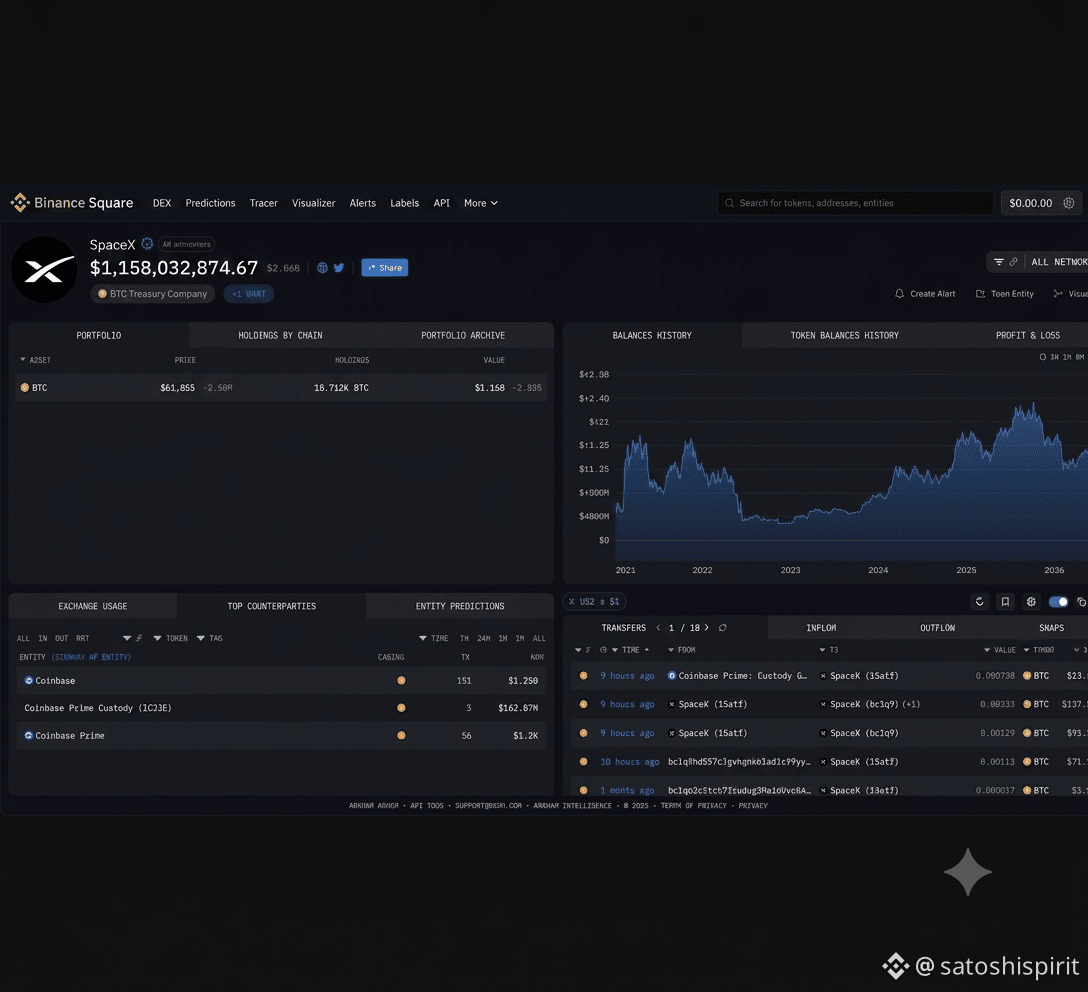Click the Token Entity button
Image resolution: width=1088 pixels, height=992 pixels.
point(1005,293)
